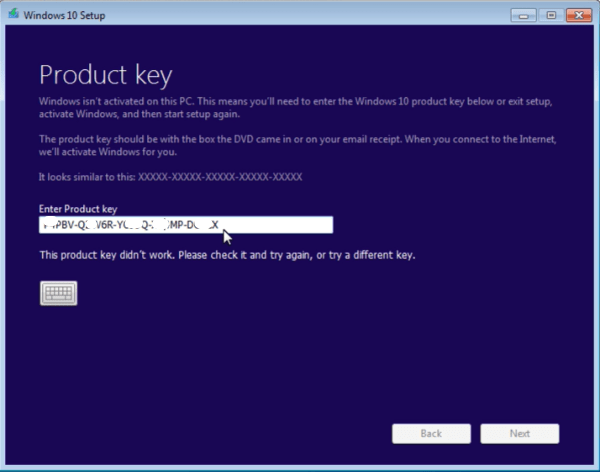600x472 pixels.
Task: Click the DVD box paragraph text
Action: [297, 145]
